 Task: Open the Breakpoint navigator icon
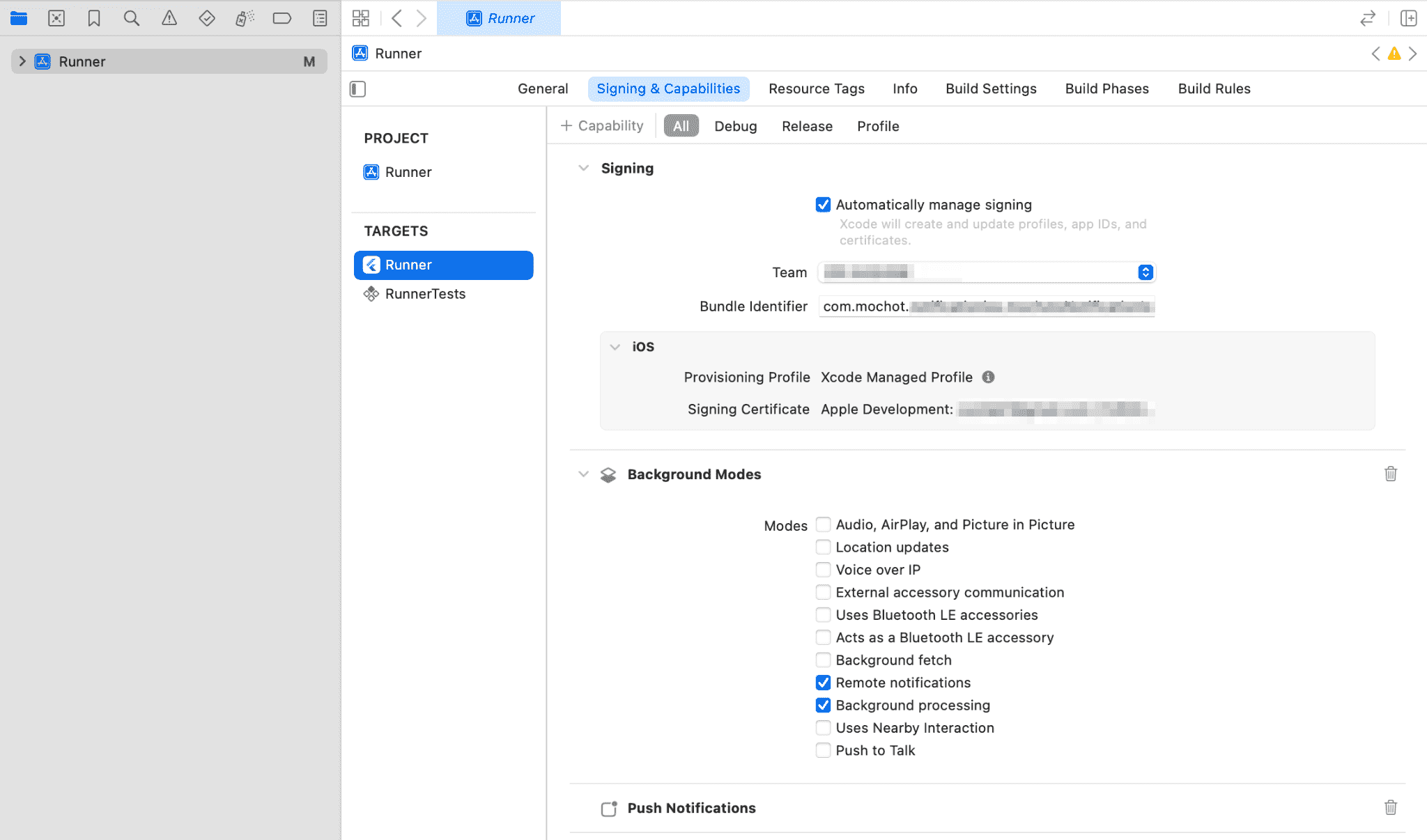coord(282,18)
